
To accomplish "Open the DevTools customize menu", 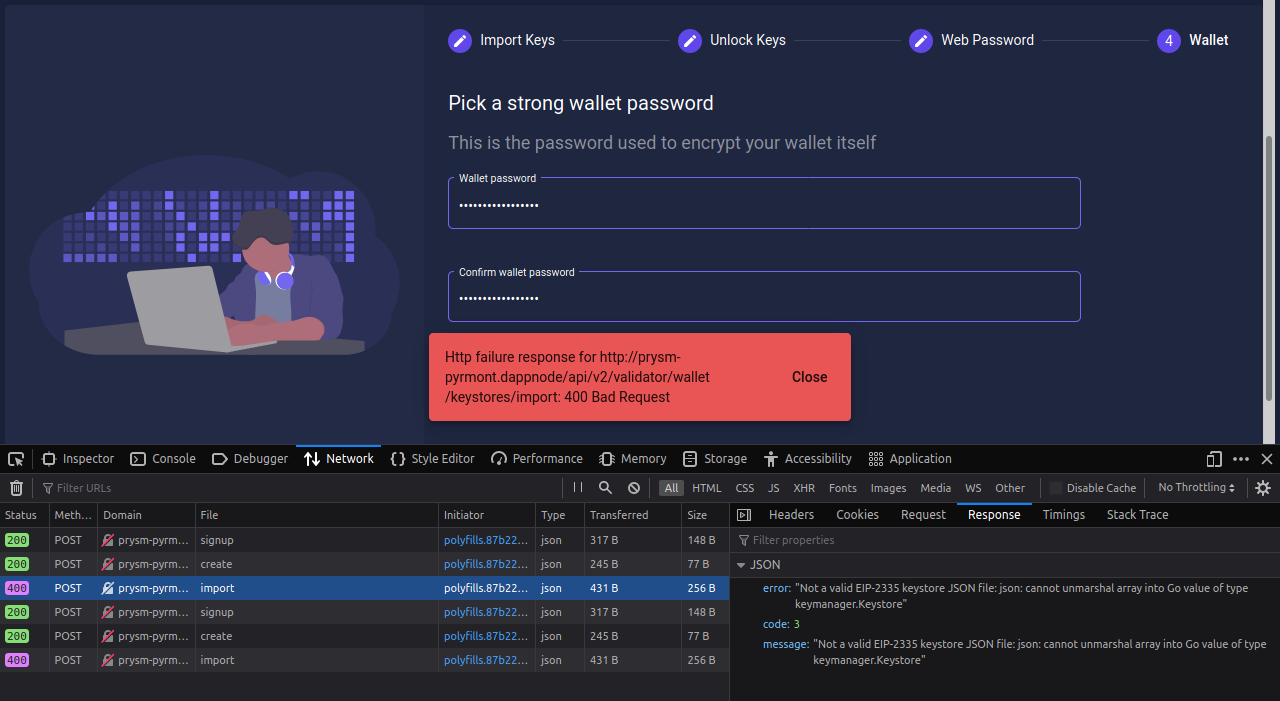I will coord(1240,458).
